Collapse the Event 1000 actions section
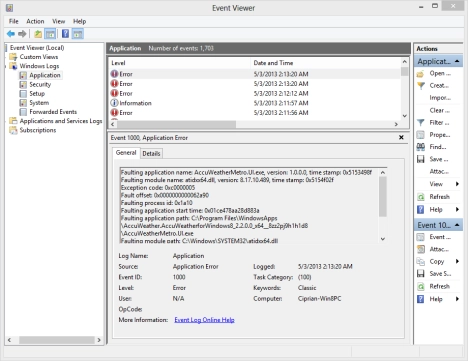The width and height of the screenshot is (468, 361). click(457, 225)
